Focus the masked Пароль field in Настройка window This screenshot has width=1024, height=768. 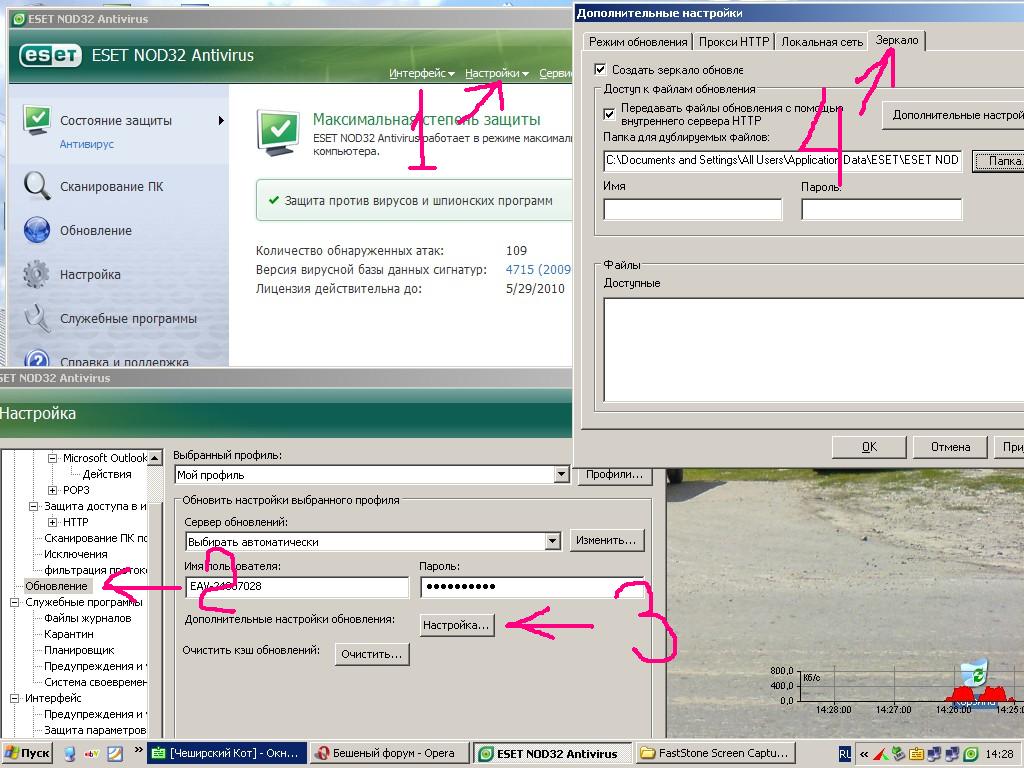pyautogui.click(x=532, y=587)
